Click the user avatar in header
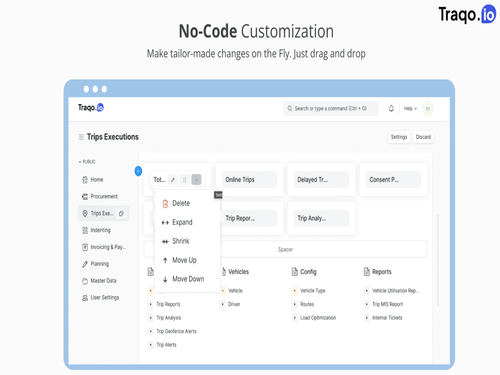Screen dimensions: 500x375 tap(428, 109)
